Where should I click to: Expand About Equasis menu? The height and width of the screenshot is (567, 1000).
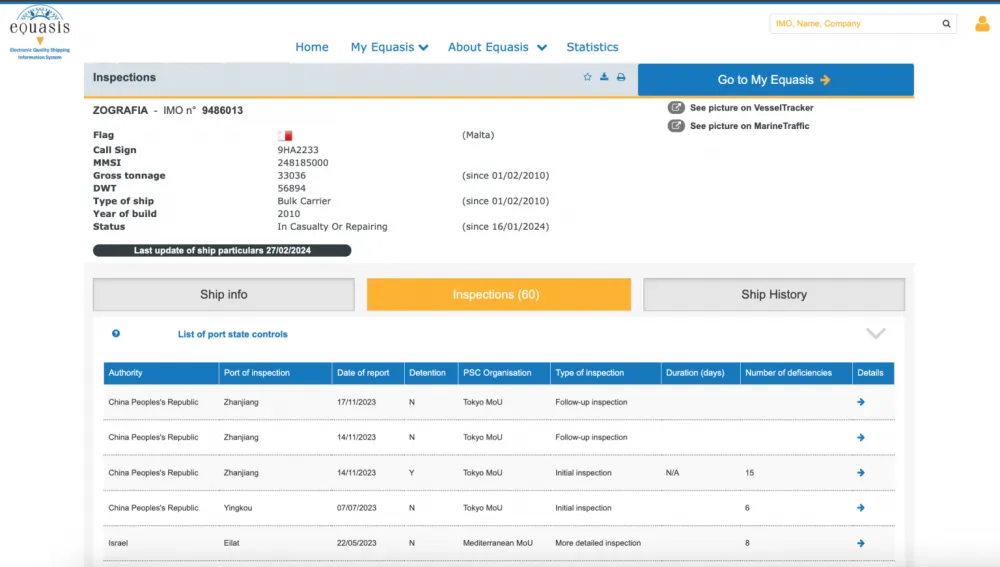(497, 47)
